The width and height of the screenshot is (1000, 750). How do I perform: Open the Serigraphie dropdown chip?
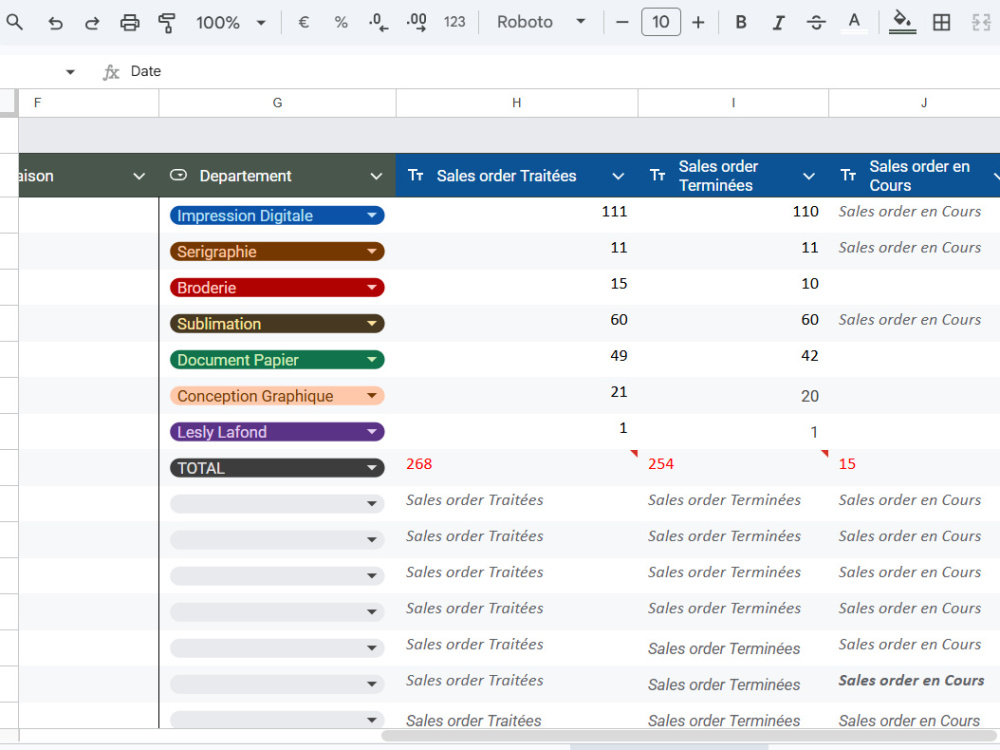(x=277, y=251)
